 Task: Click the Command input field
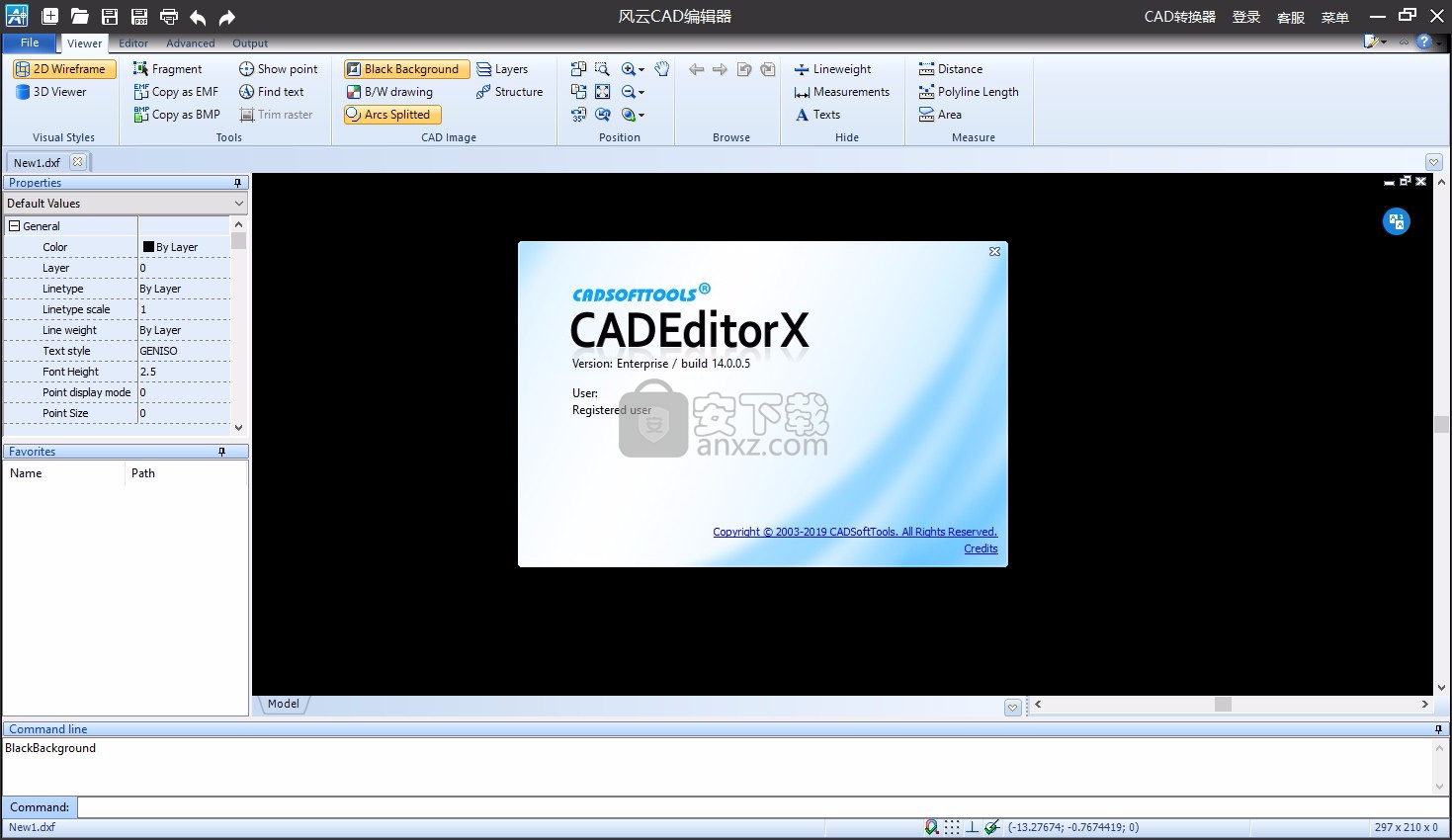point(762,807)
